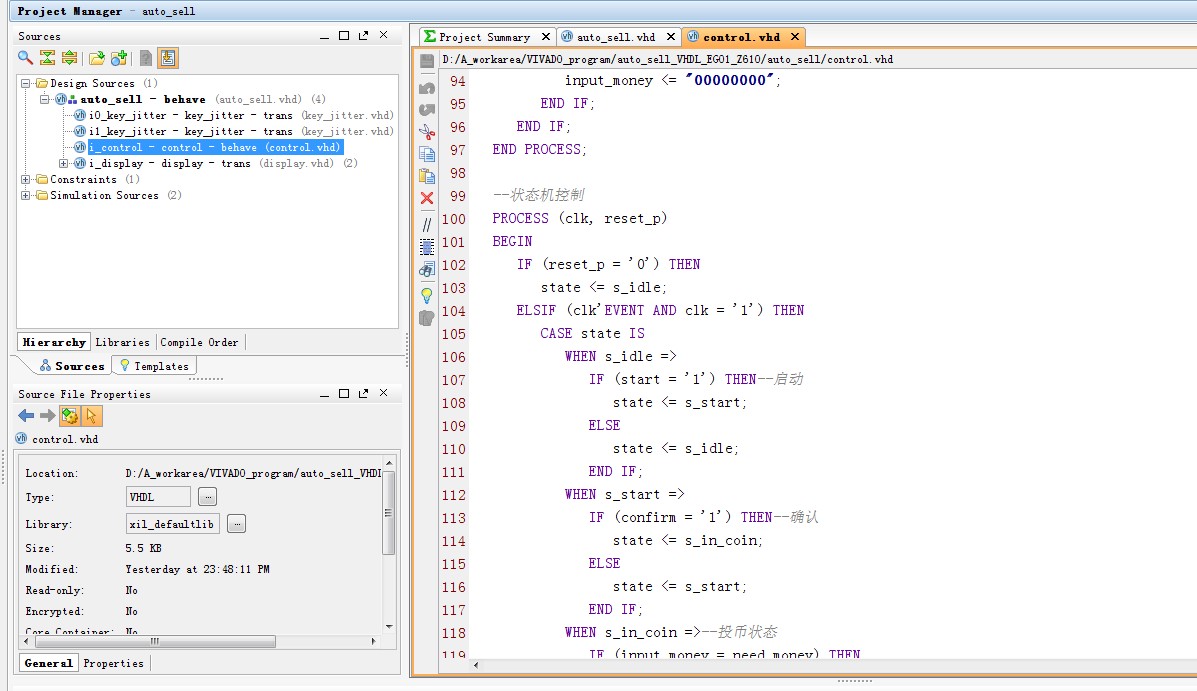Click the Open File folder icon in Sources
Viewport: 1197px width, 691px height.
point(97,58)
